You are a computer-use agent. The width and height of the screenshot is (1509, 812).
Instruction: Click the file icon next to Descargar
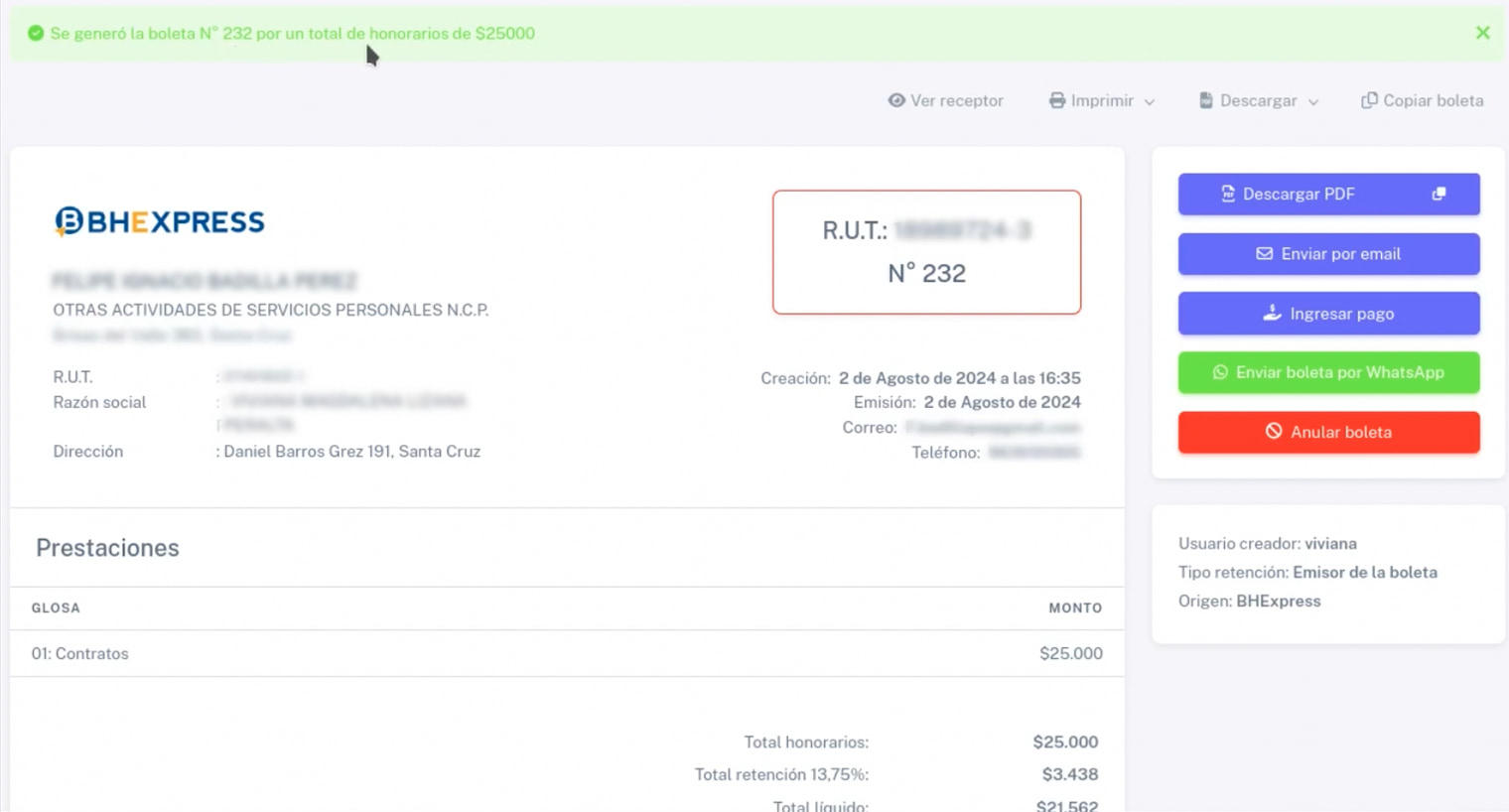coord(1206,100)
